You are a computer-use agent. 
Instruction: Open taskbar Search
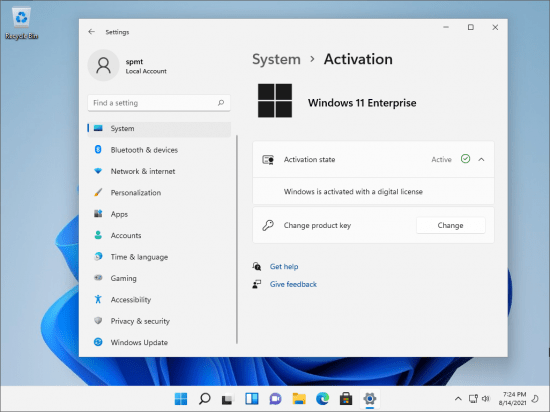[x=204, y=399]
